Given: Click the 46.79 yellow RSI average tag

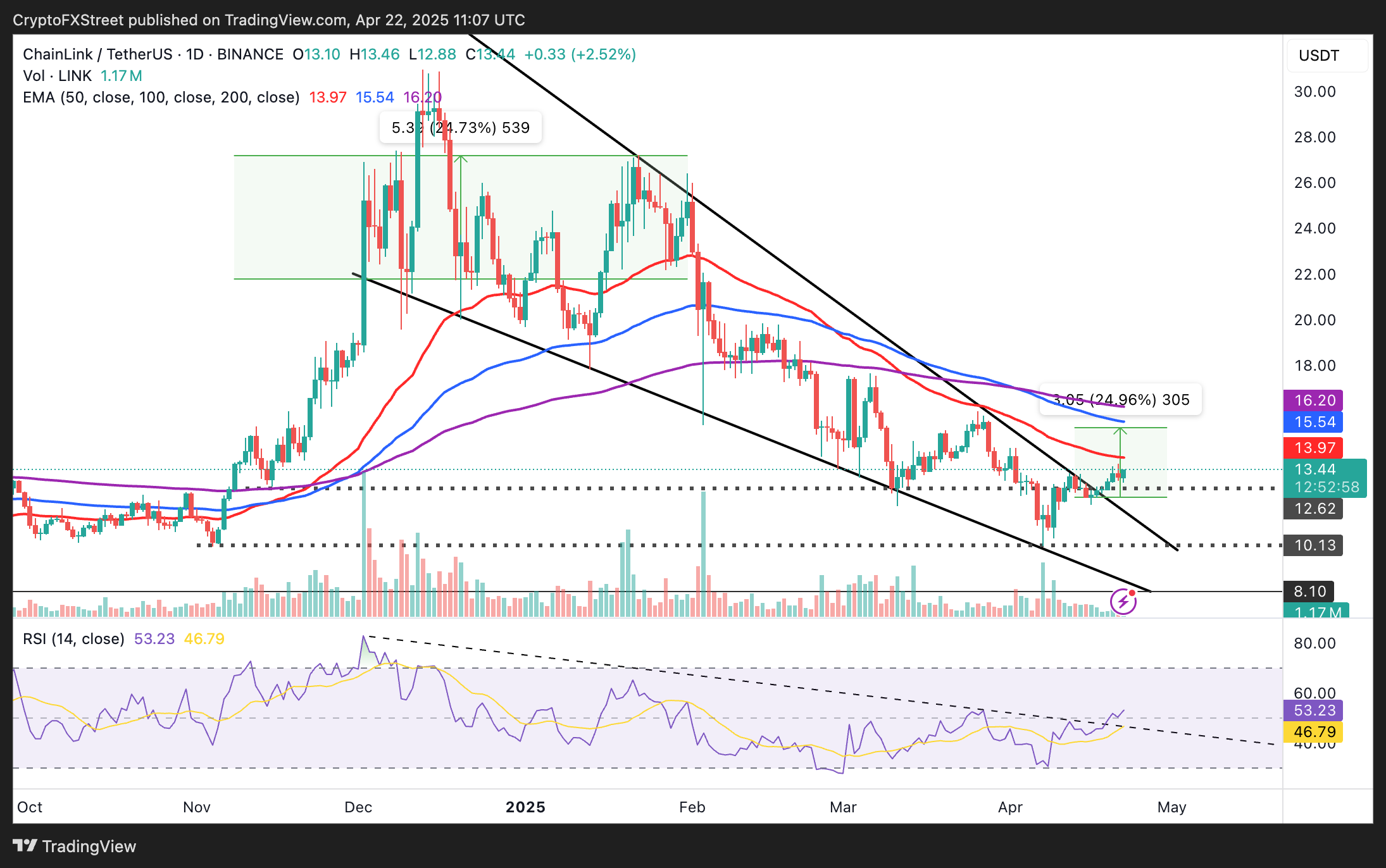Looking at the screenshot, I should point(1314,732).
